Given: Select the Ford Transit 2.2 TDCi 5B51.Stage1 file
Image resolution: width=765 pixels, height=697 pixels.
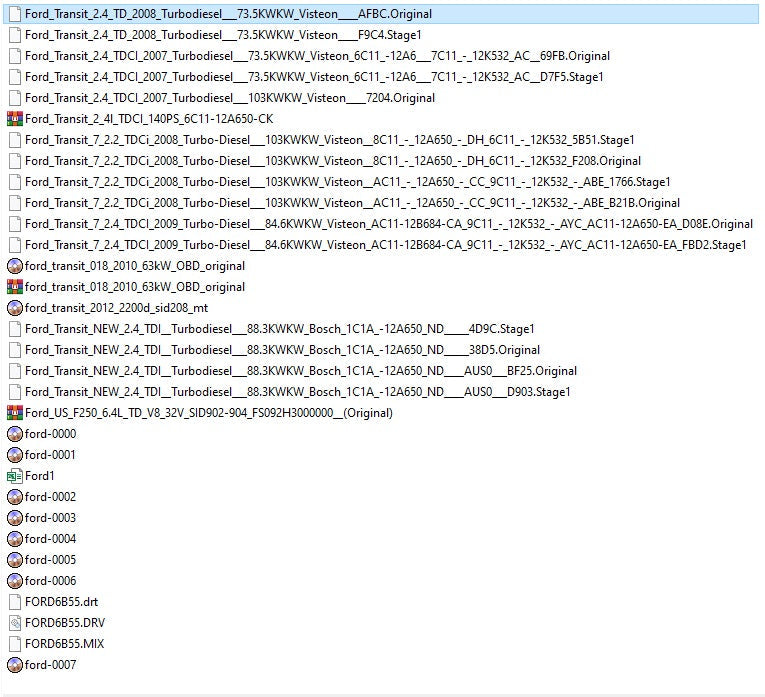Looking at the screenshot, I should 329,140.
